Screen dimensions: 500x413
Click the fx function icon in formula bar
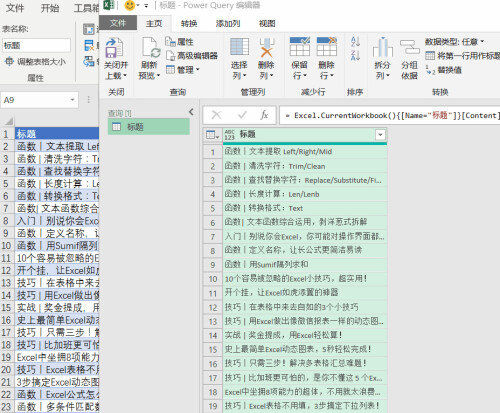(264, 115)
